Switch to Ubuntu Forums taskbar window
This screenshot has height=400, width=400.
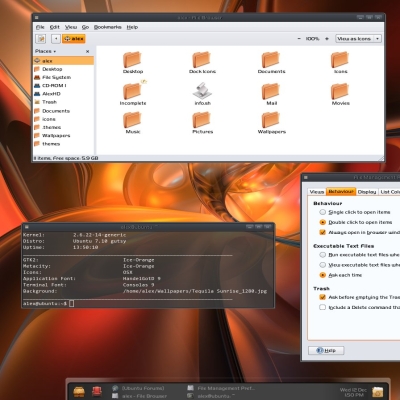(138, 388)
